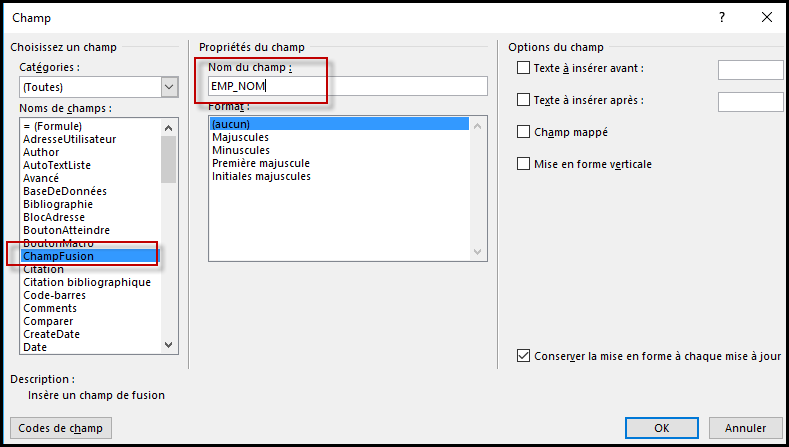Uncheck 'Conserver la mise en forme' checkbox

coord(524,356)
